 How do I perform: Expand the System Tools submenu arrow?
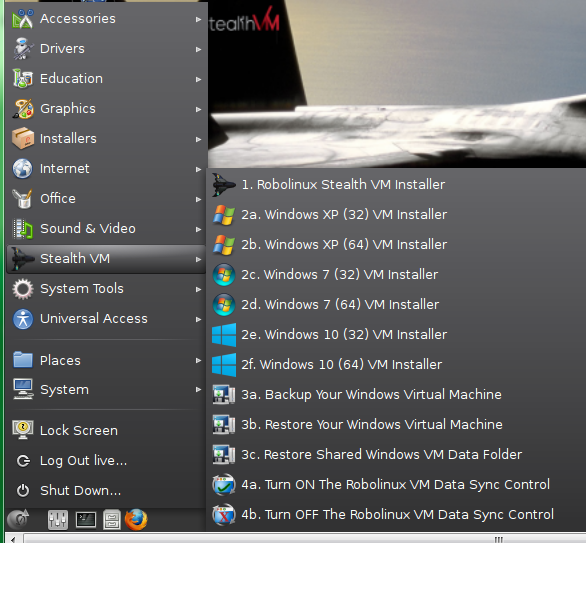[198, 289]
